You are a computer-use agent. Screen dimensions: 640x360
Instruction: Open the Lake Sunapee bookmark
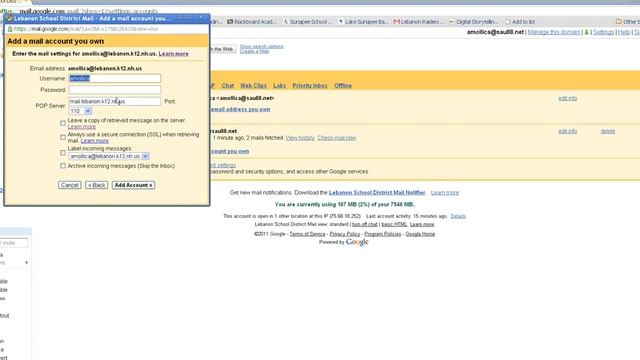point(363,22)
